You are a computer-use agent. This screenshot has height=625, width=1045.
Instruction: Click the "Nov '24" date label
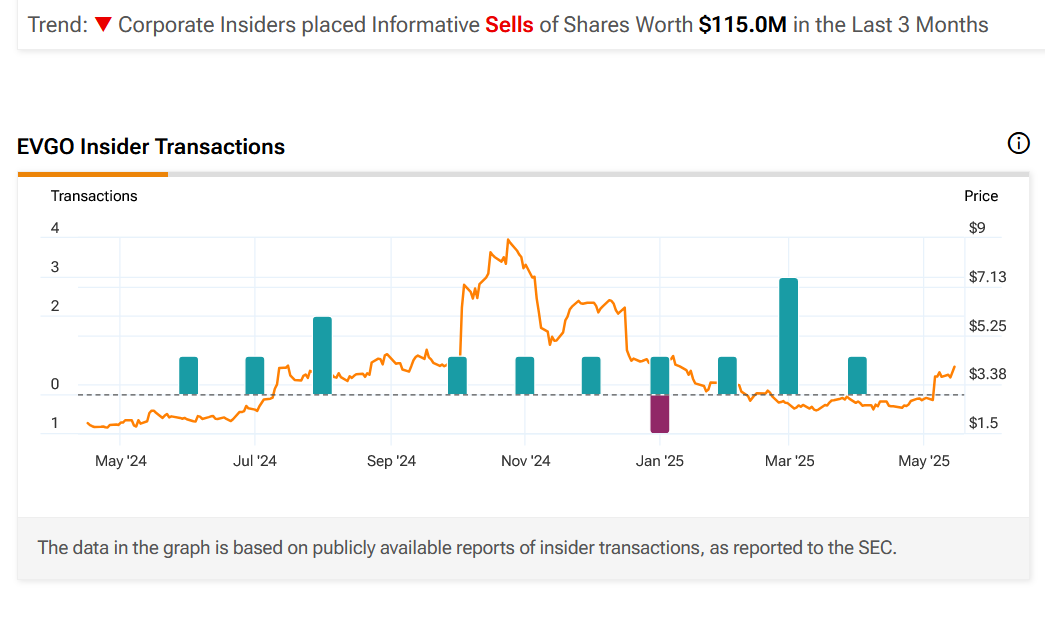pos(526,461)
